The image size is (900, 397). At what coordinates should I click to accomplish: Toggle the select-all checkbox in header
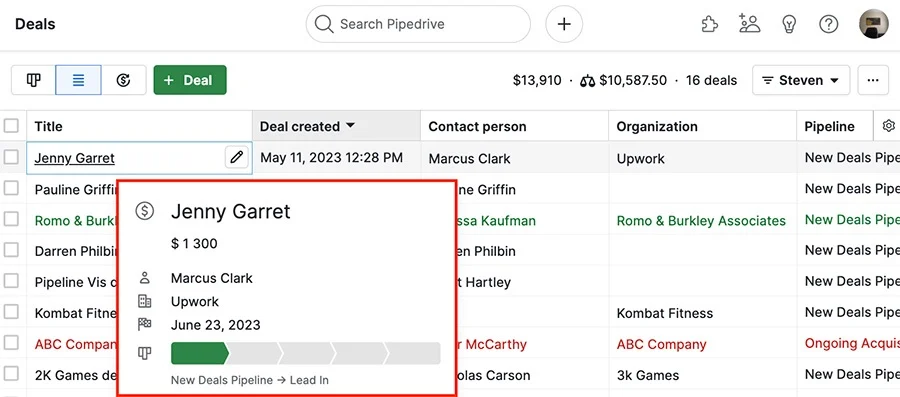11,126
